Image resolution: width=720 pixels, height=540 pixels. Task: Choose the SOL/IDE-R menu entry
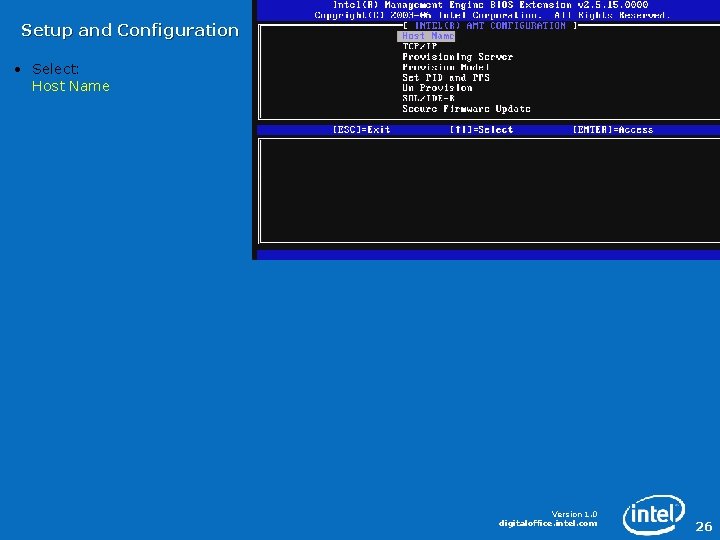point(428,98)
